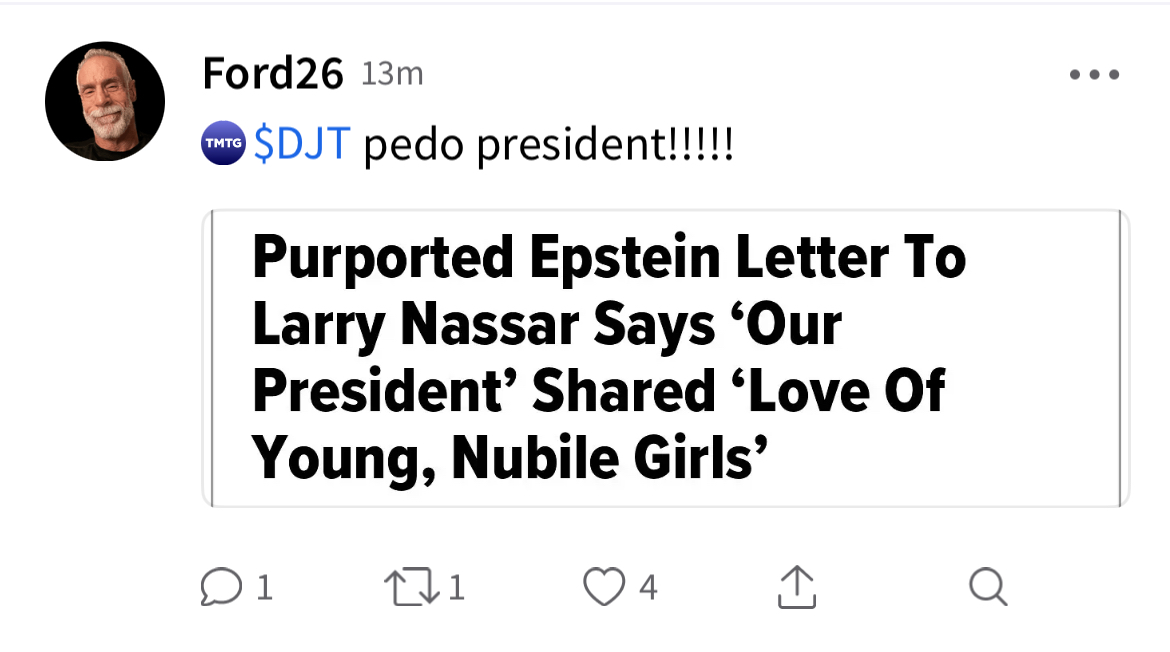Open Ford26's profile picture
The width and height of the screenshot is (1170, 652).
tap(105, 101)
